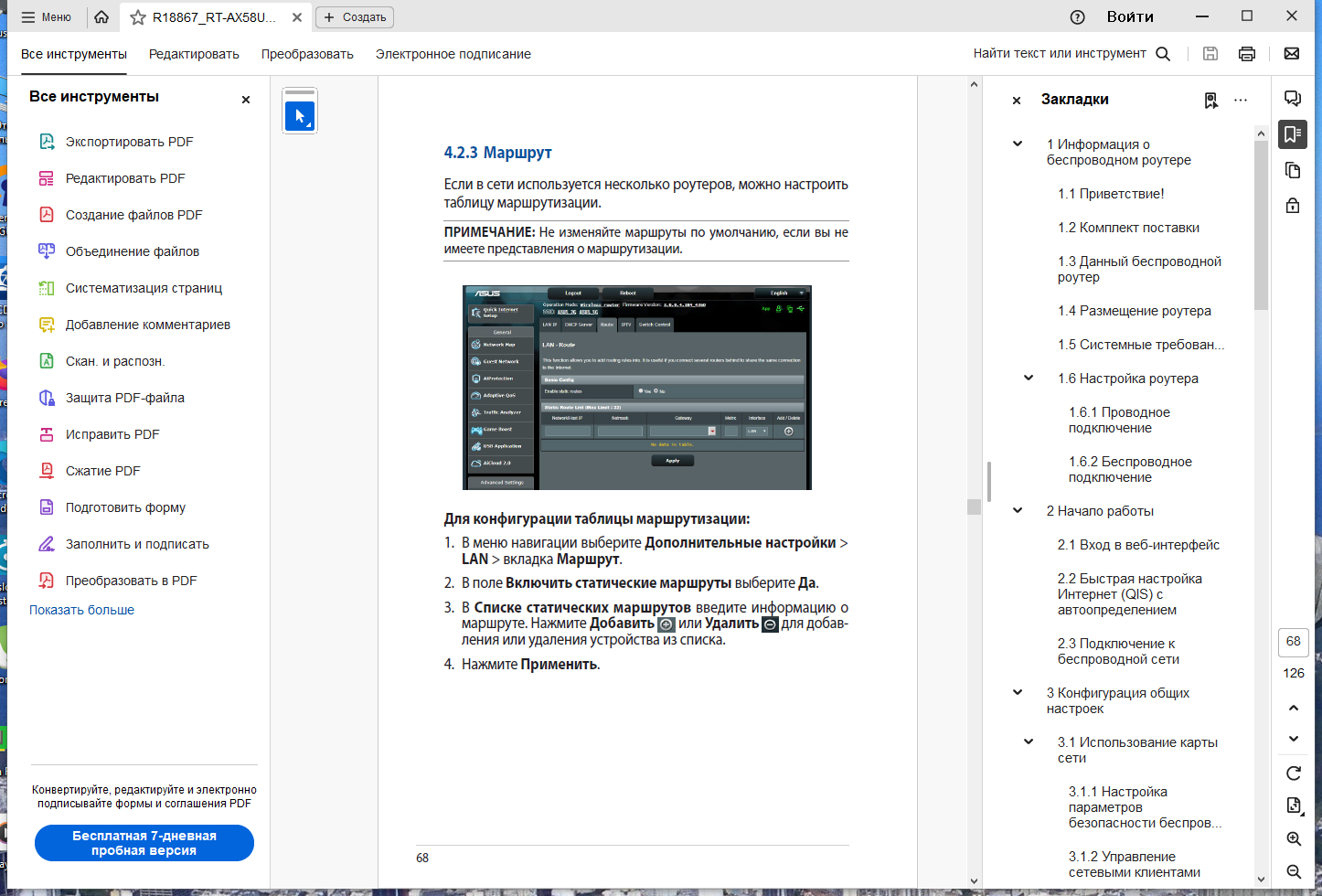Open the Меню hamburger menu
The height and width of the screenshot is (896, 1322).
click(46, 16)
